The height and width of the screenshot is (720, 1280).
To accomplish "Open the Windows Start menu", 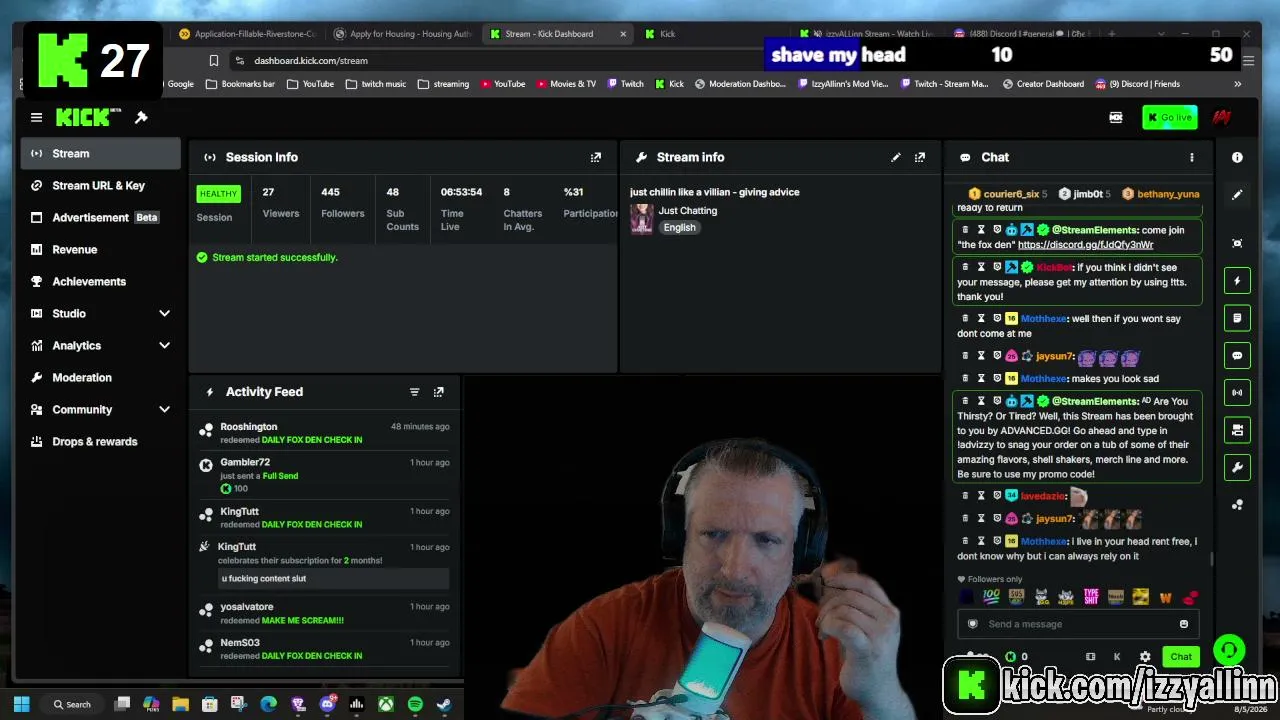I will click(x=22, y=704).
